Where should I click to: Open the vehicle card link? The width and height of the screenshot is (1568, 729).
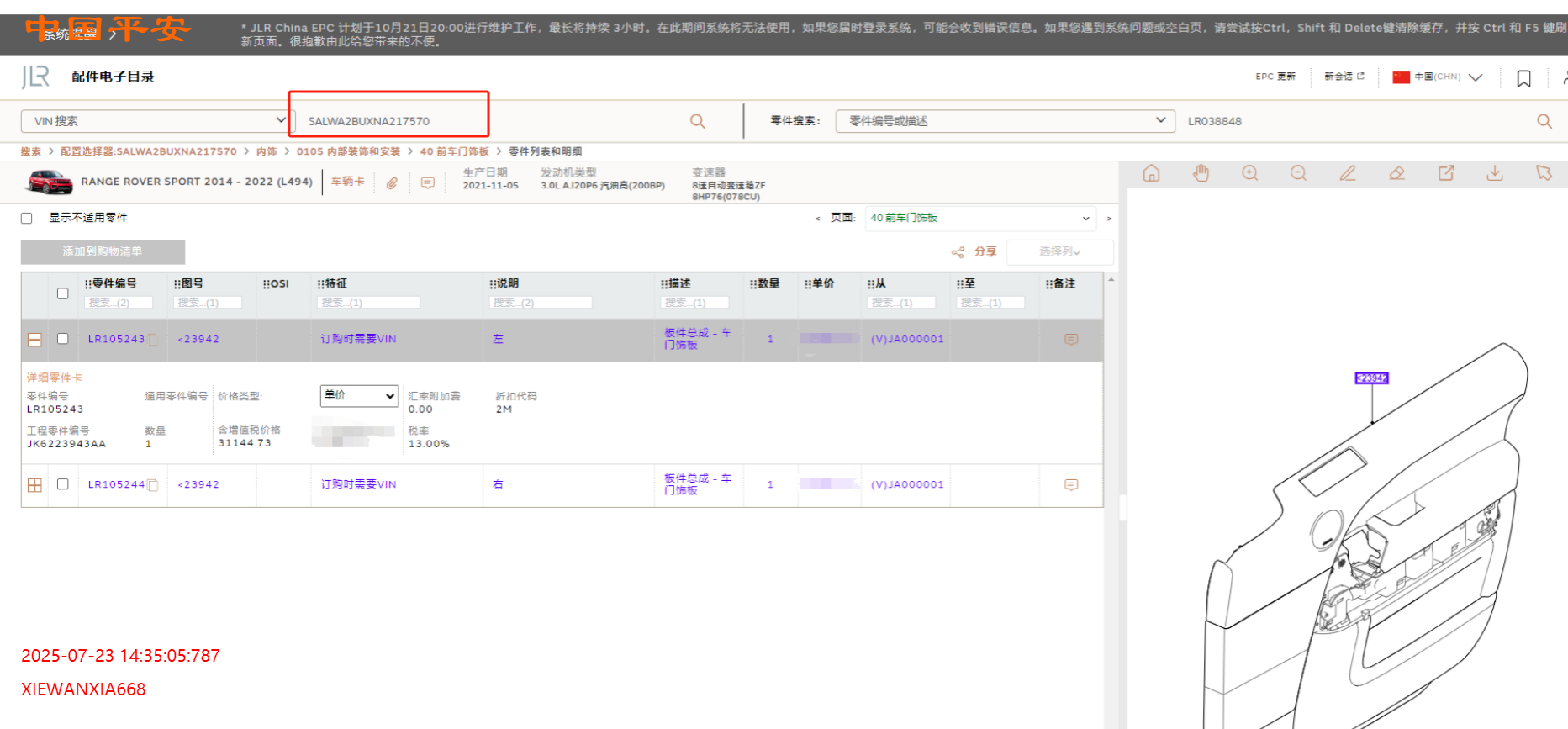[x=348, y=182]
